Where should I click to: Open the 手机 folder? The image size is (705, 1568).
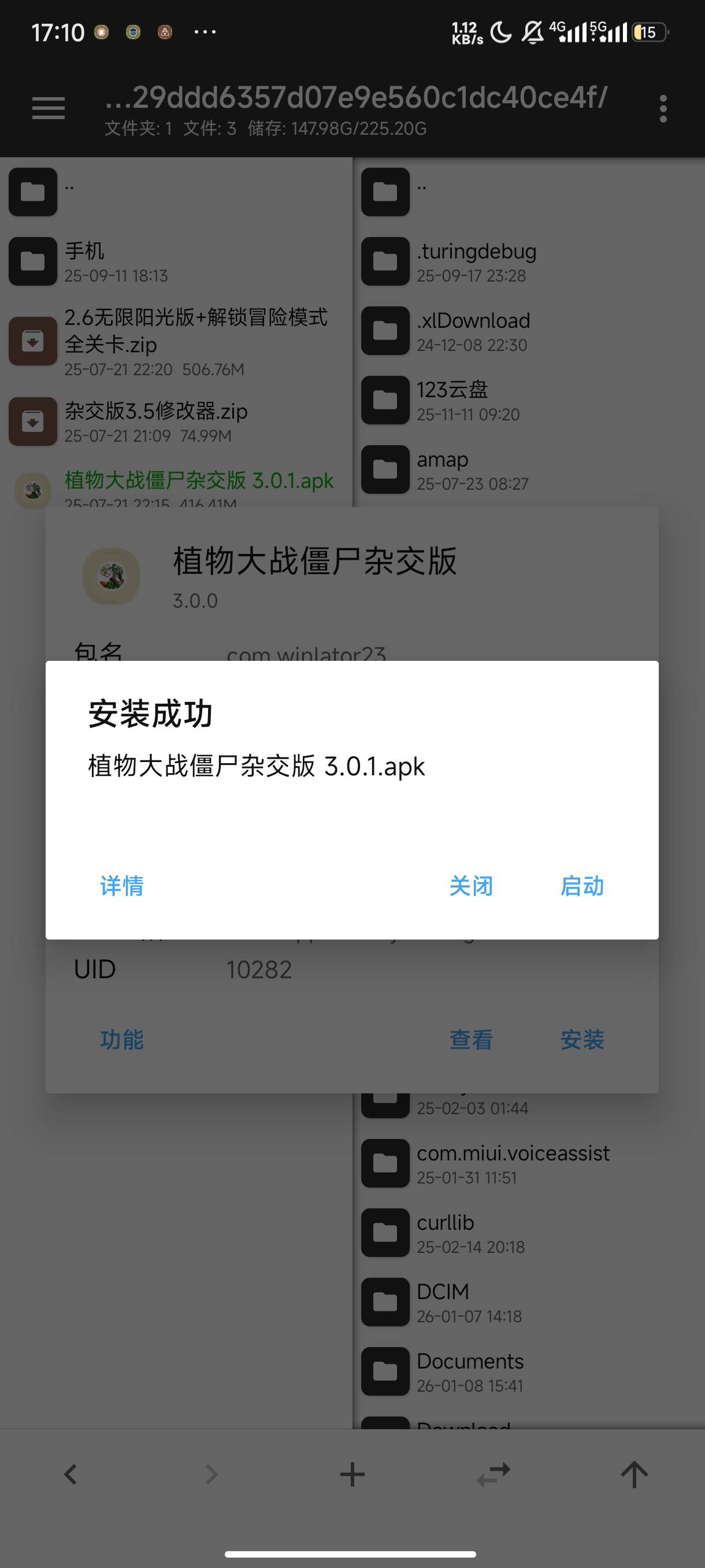(176, 262)
